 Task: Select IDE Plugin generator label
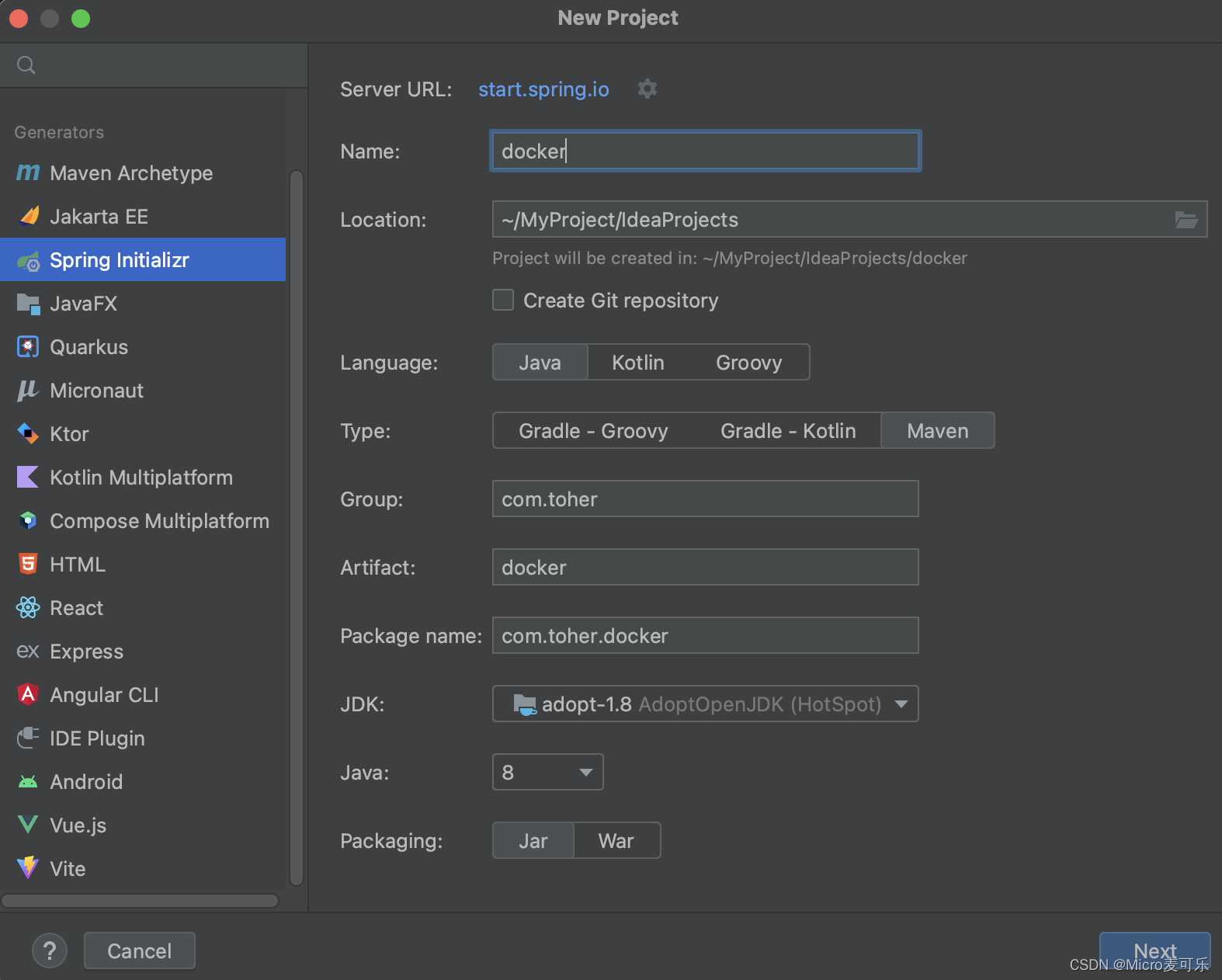(x=97, y=738)
